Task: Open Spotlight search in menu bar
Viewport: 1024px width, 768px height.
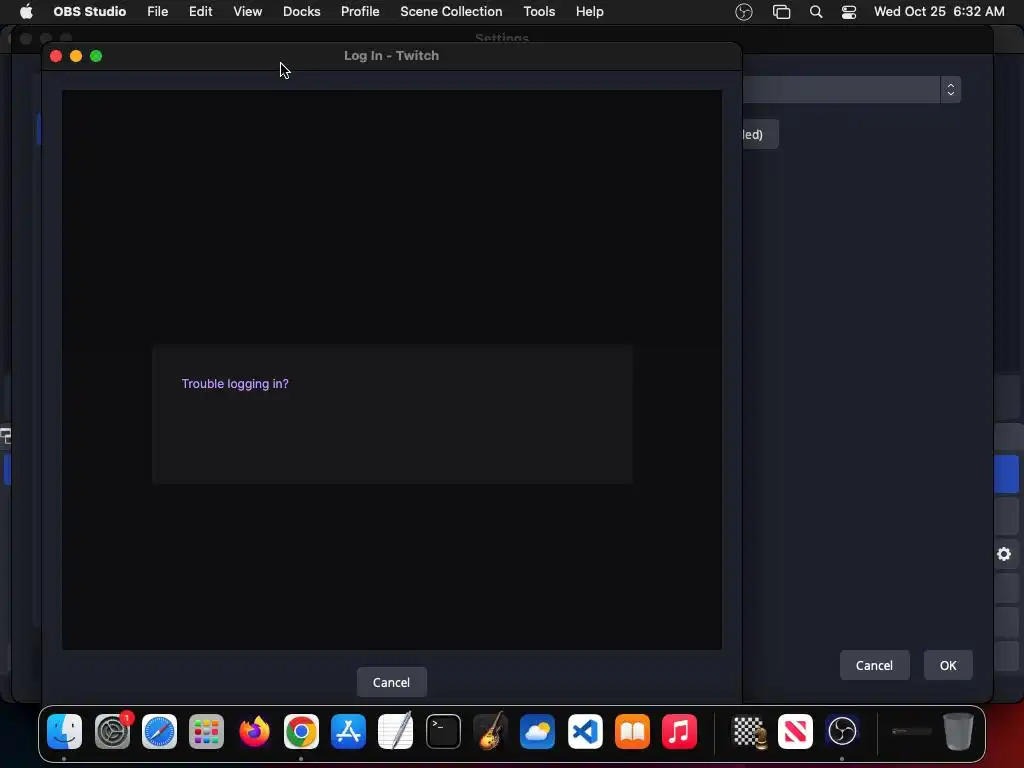Action: 816,12
